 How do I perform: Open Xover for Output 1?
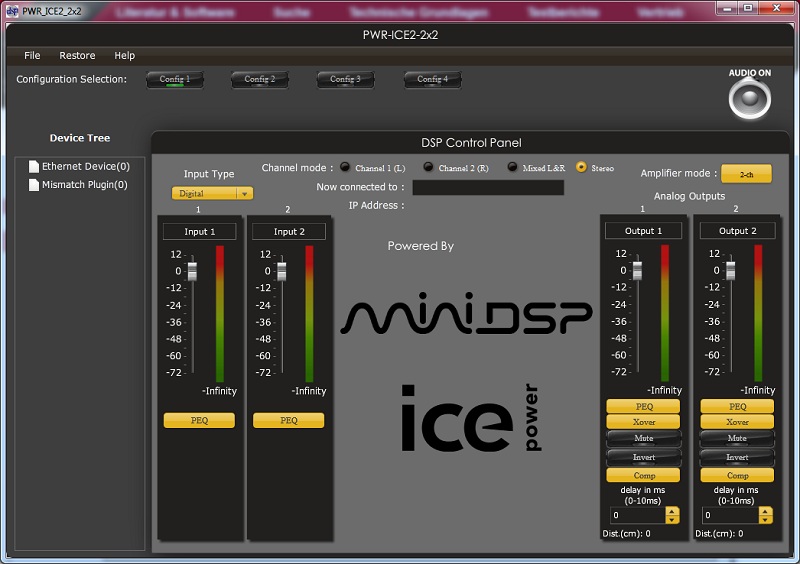[643, 423]
